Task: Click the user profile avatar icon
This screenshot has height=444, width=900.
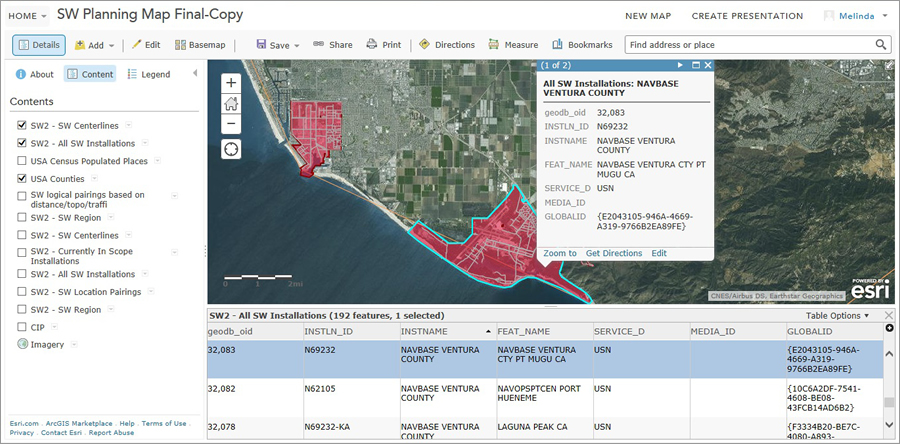Action: (x=829, y=16)
